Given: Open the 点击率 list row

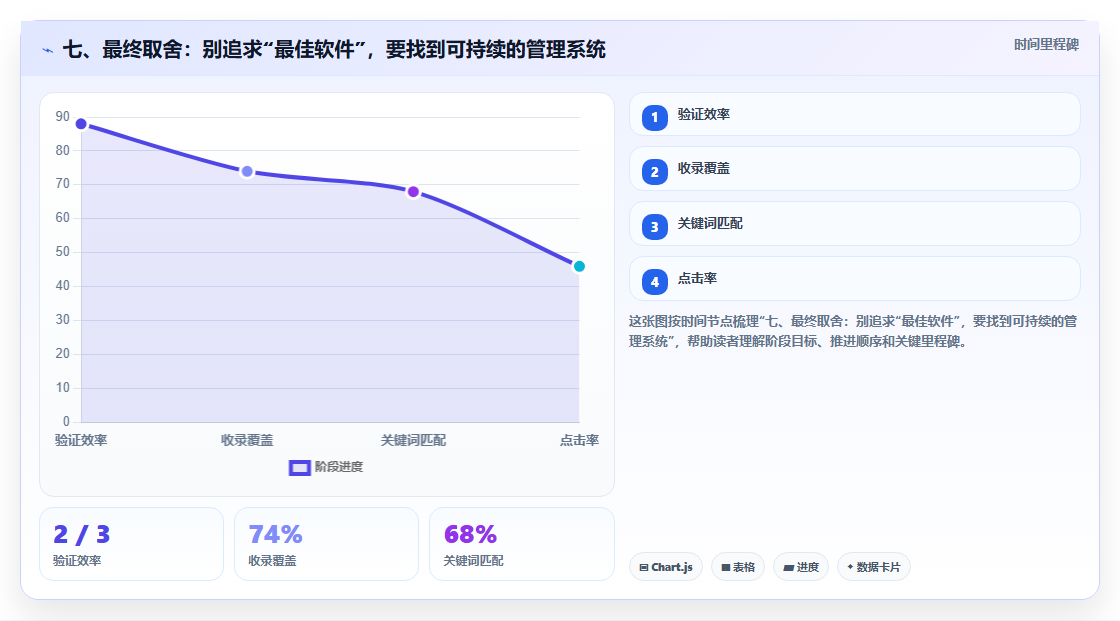Looking at the screenshot, I should click(854, 279).
